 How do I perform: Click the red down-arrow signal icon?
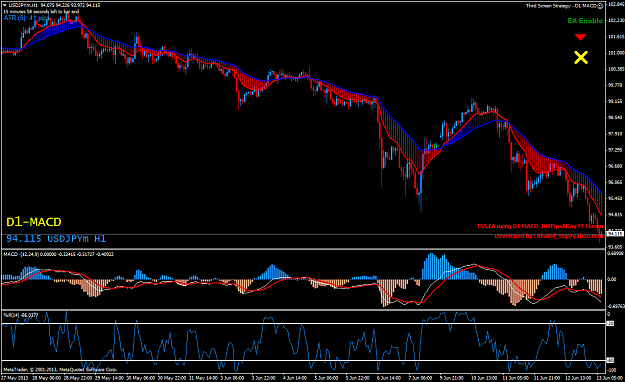coord(580,37)
